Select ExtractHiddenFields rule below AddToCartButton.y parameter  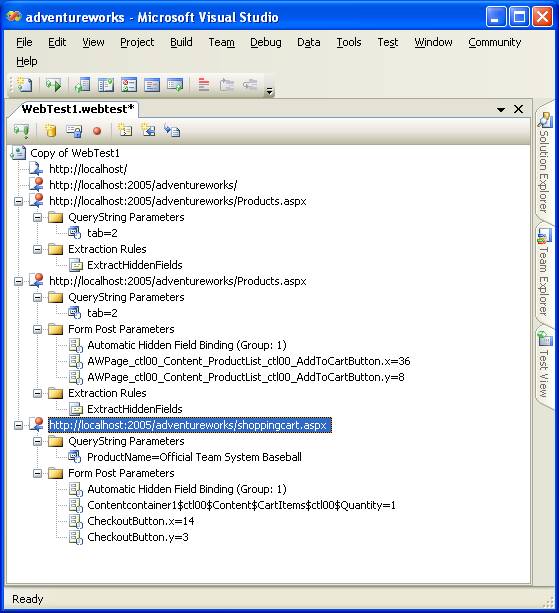[x=134, y=409]
